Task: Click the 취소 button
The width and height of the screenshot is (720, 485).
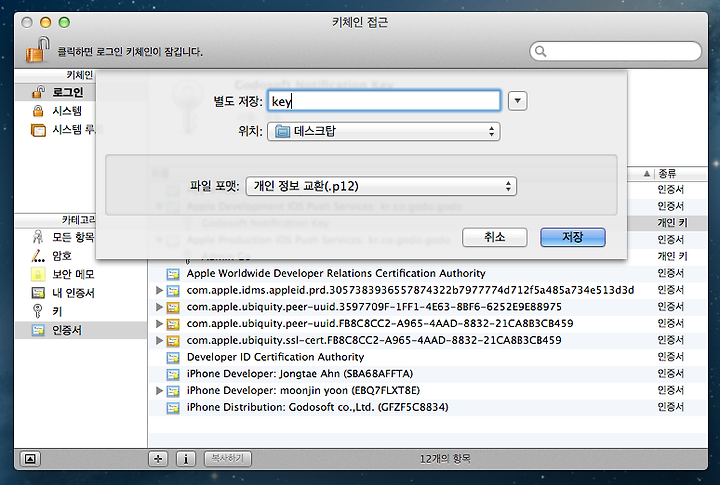Action: point(495,237)
